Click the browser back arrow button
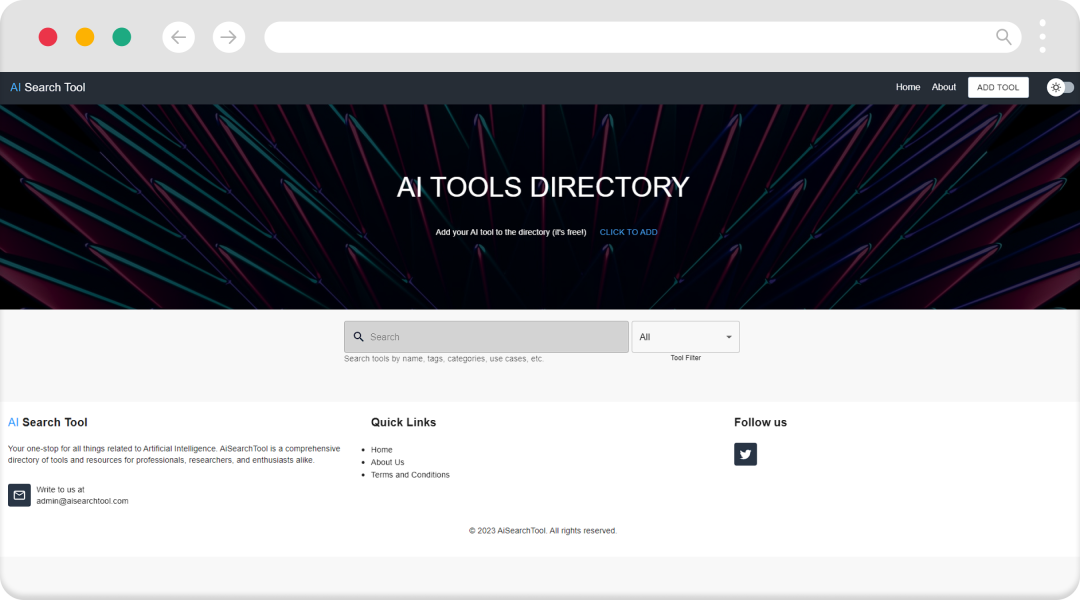 [178, 37]
